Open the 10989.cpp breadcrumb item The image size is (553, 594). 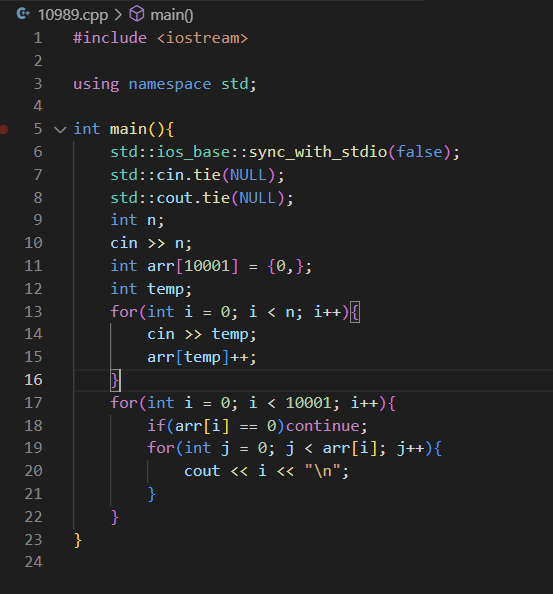(73, 15)
